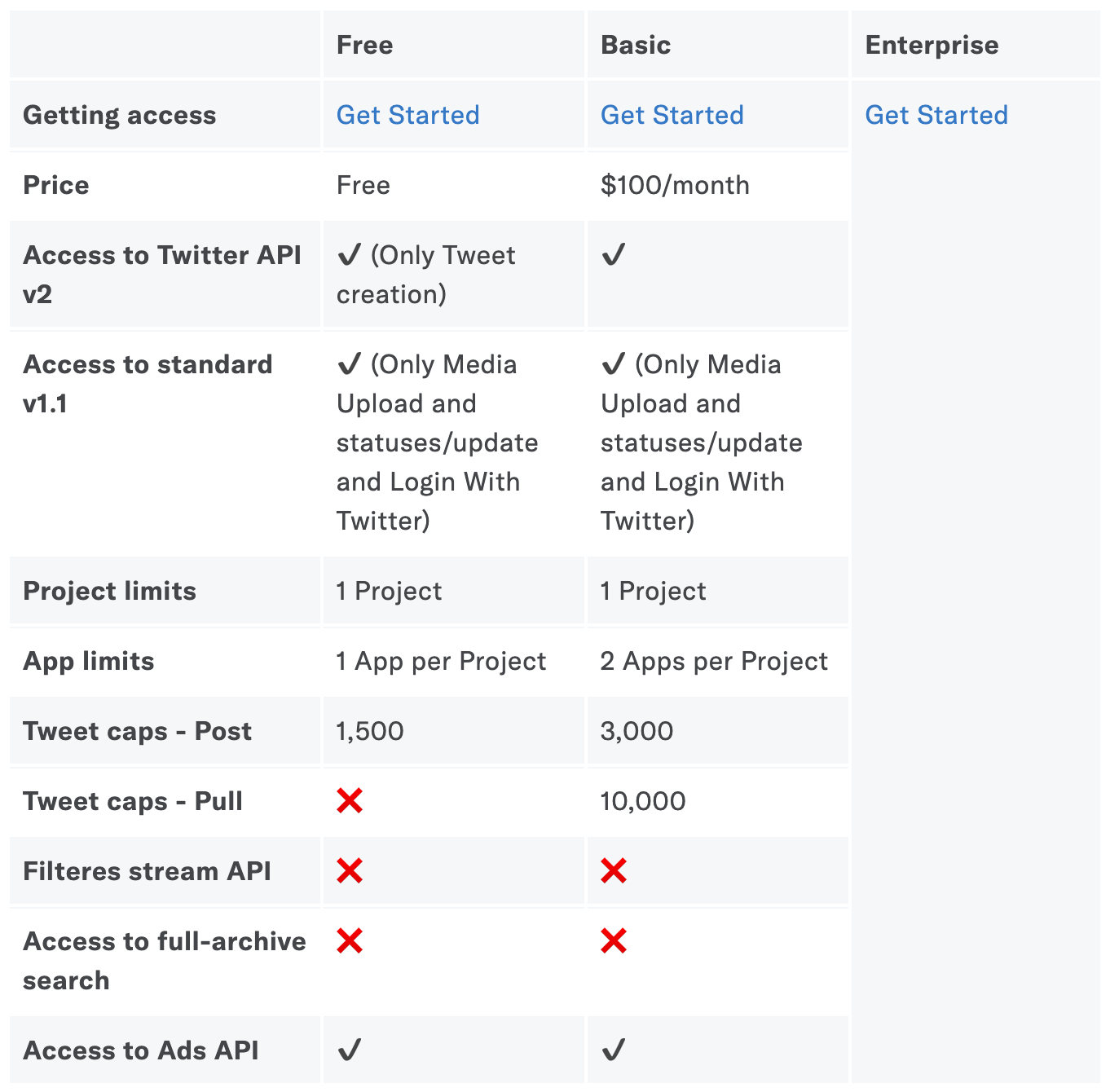Click the $100/month price cell

675,185
